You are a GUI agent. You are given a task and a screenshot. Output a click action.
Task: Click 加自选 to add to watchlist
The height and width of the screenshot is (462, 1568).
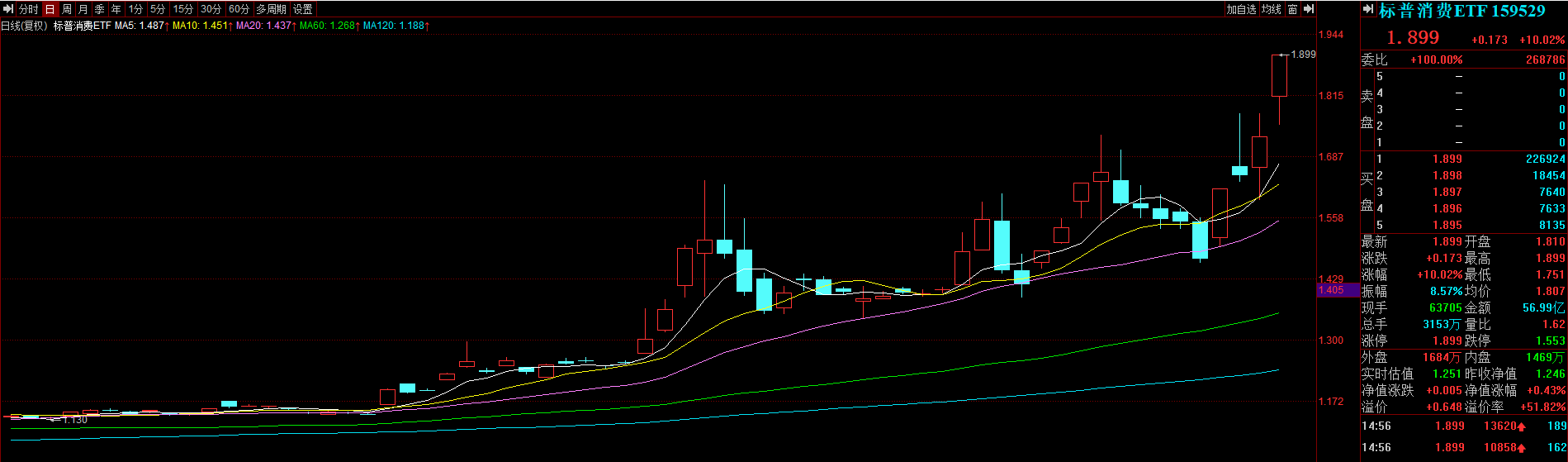point(1240,9)
